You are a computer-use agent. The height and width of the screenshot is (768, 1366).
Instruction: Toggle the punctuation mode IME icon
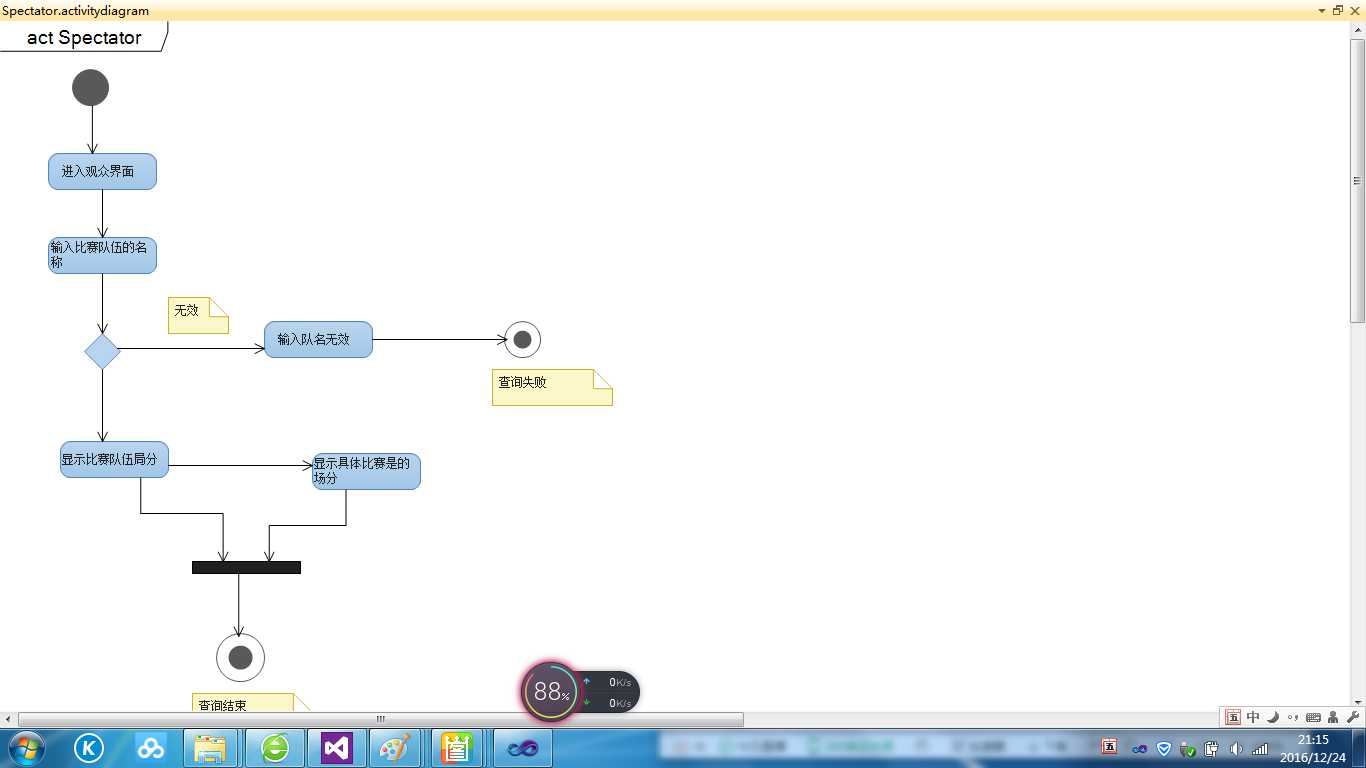click(x=1293, y=717)
